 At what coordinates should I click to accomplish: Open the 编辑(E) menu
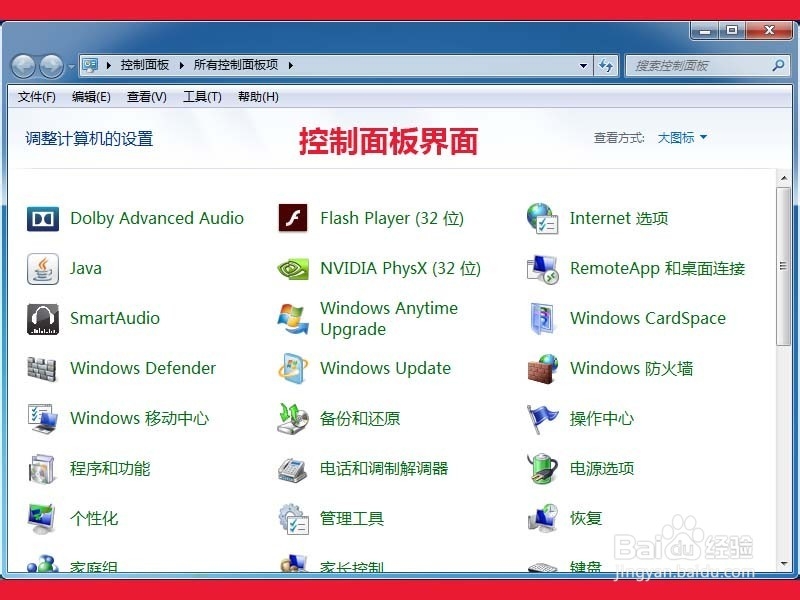click(x=91, y=96)
